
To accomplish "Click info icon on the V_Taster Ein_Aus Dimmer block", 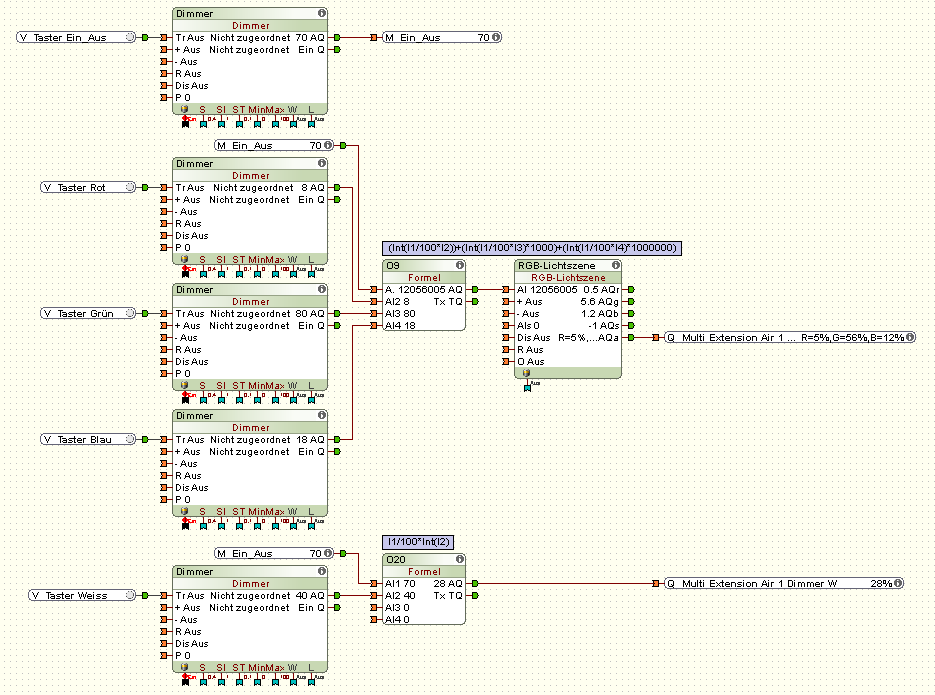I will coord(322,14).
